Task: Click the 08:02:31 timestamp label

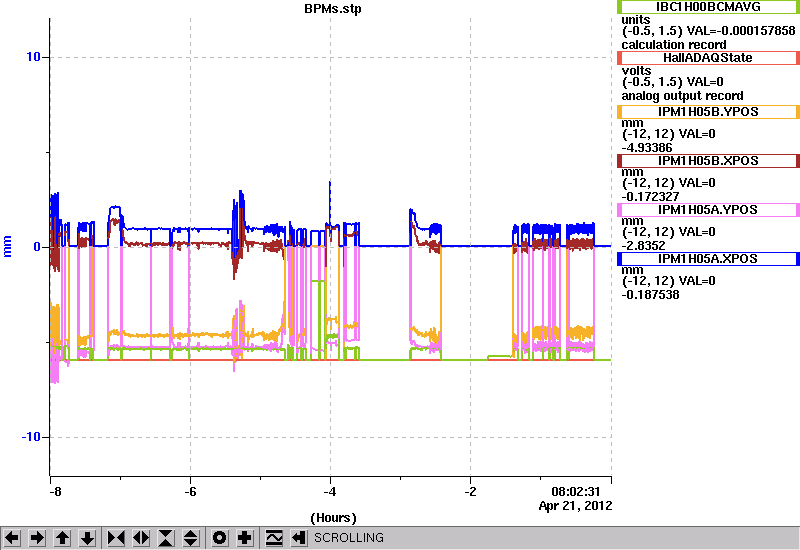Action: pos(576,492)
